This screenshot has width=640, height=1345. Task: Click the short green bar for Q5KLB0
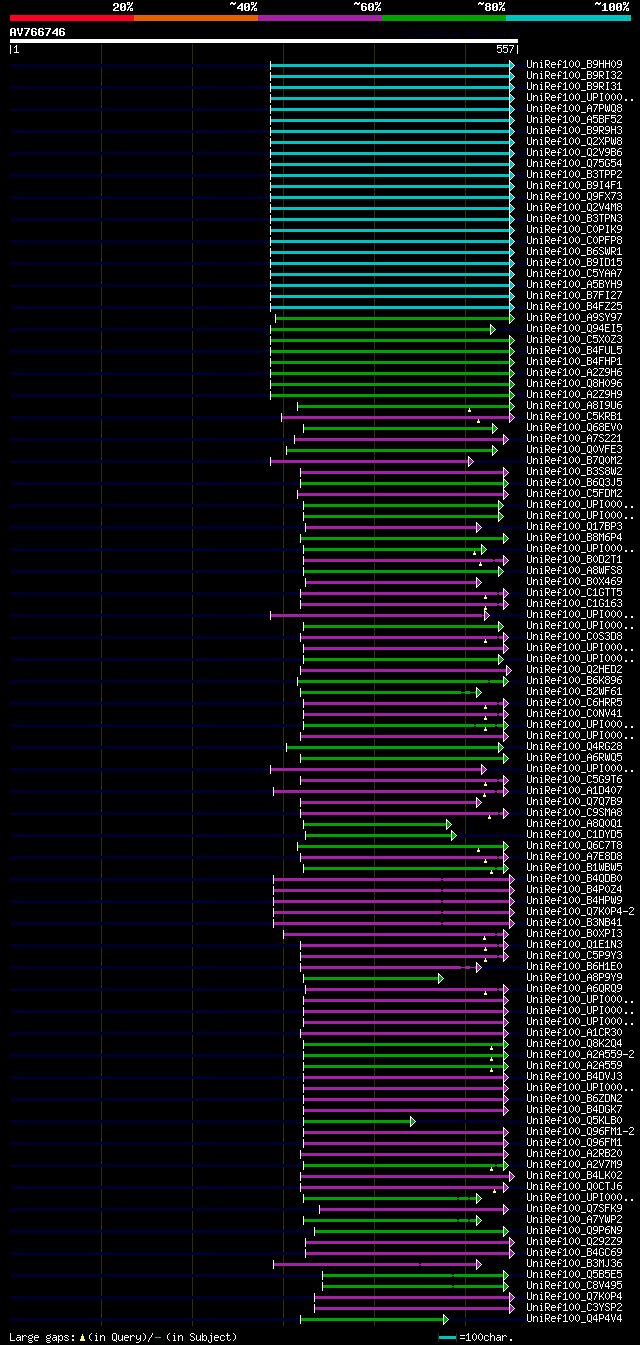[x=360, y=1121]
